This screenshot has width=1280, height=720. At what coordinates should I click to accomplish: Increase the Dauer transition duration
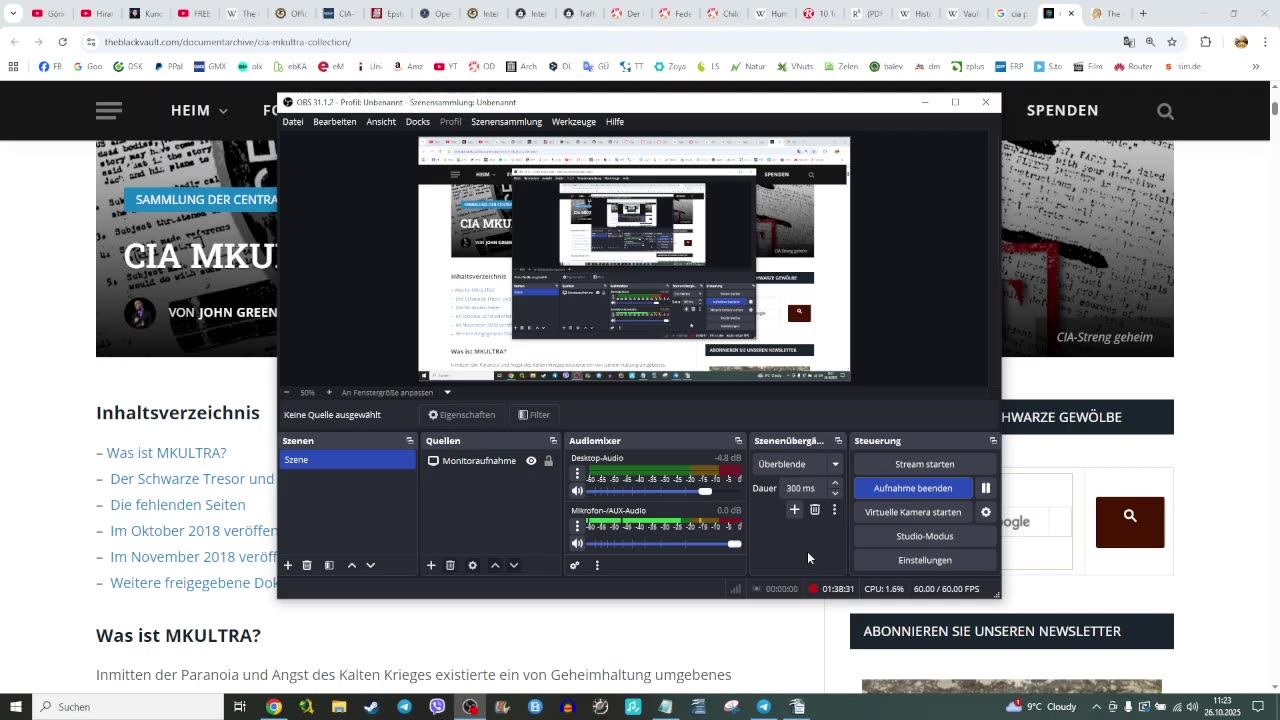point(836,484)
